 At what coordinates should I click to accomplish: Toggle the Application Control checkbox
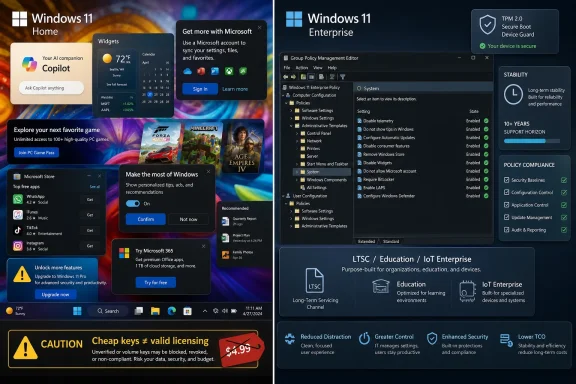[x=507, y=205]
